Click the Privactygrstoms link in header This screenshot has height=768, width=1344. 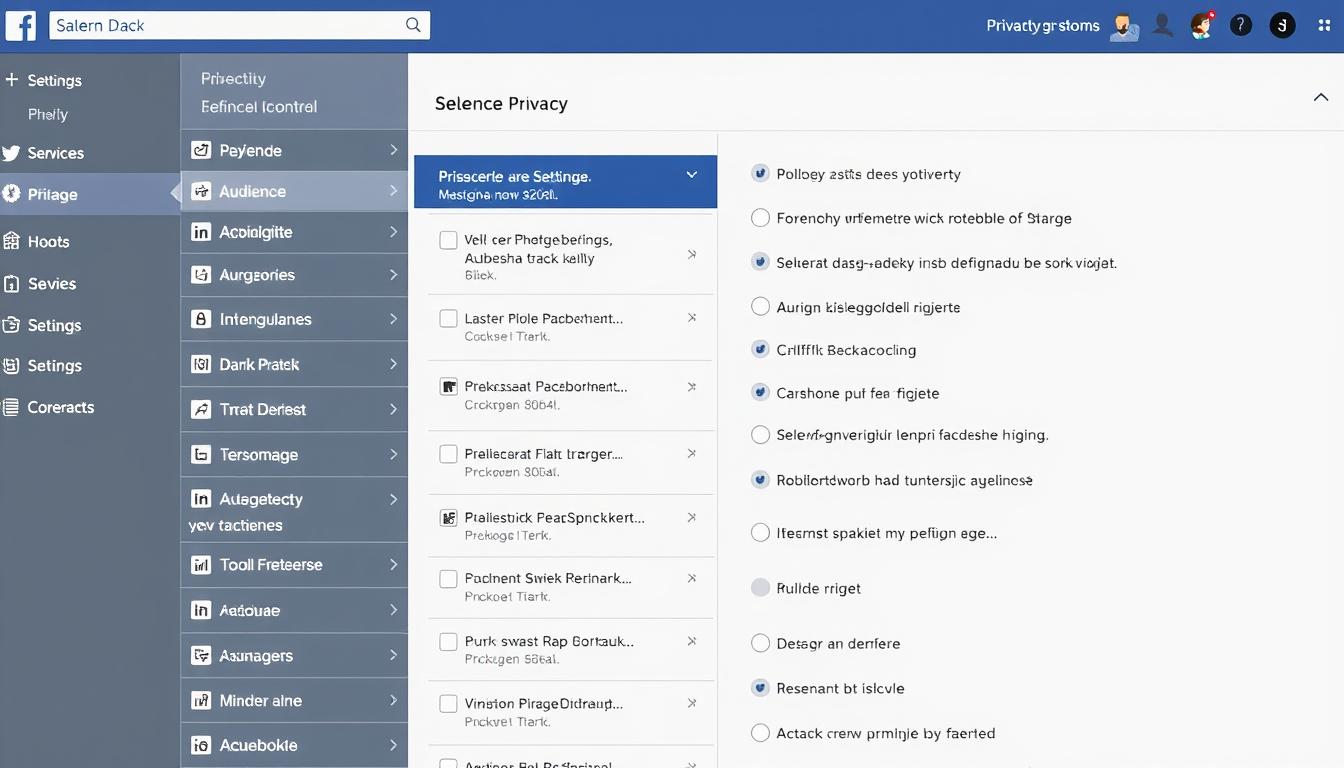(x=1042, y=26)
